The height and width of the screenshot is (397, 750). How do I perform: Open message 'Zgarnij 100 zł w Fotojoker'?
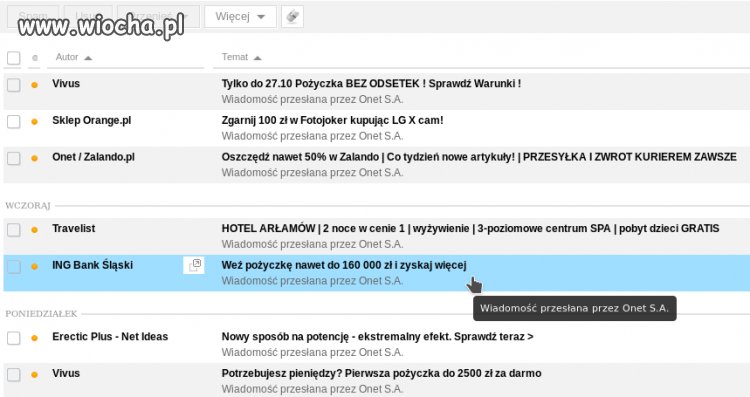(x=332, y=121)
